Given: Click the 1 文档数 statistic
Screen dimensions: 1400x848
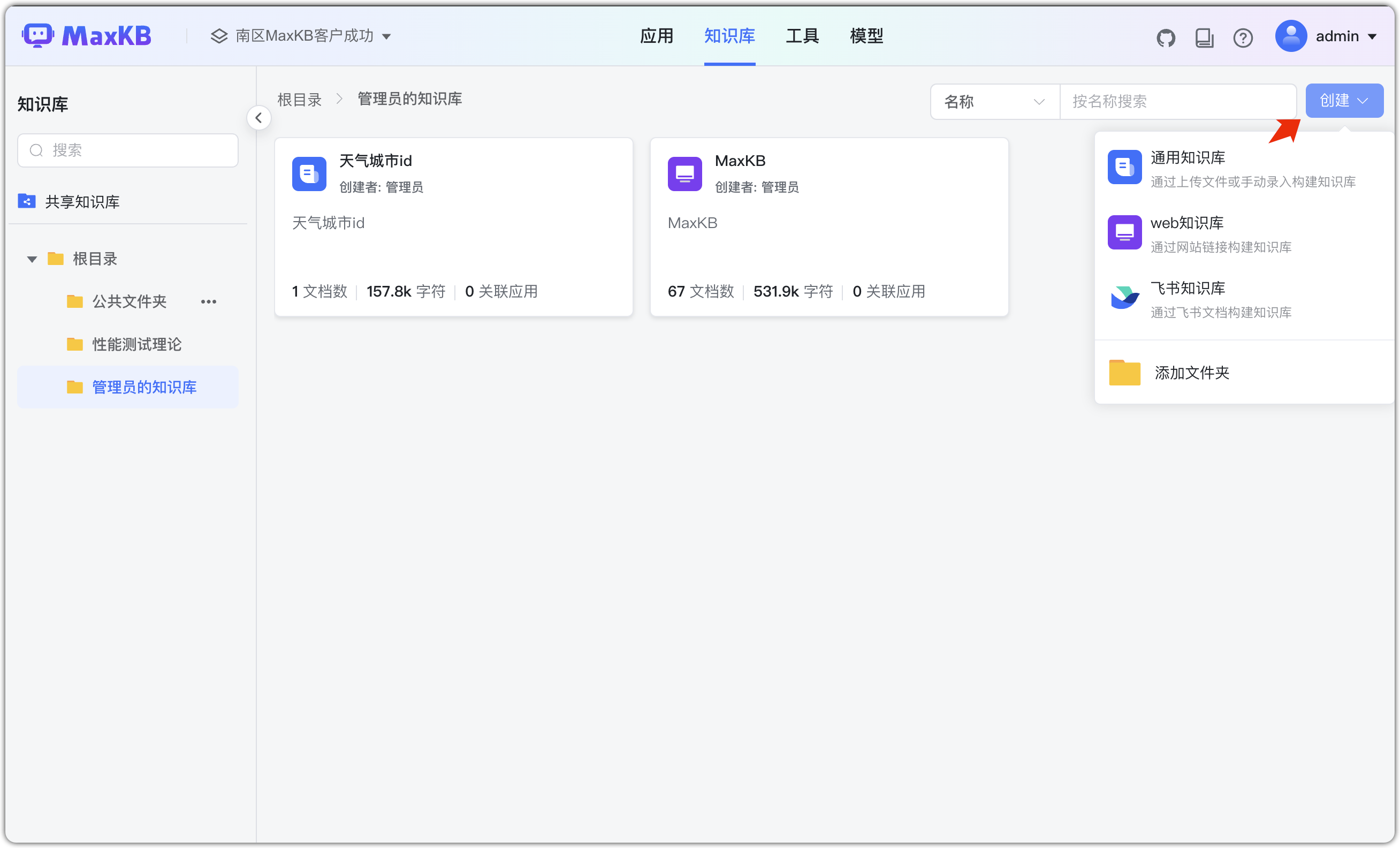Looking at the screenshot, I should [x=319, y=292].
